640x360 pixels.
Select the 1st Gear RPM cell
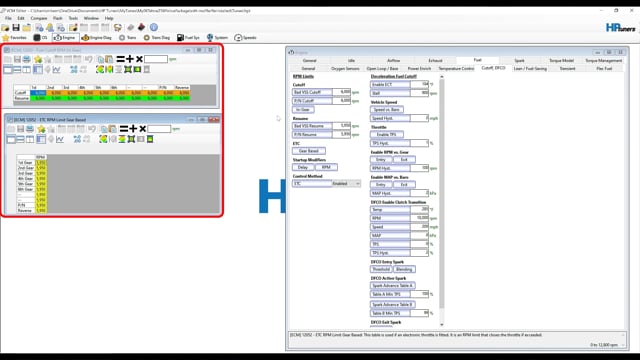40,162
